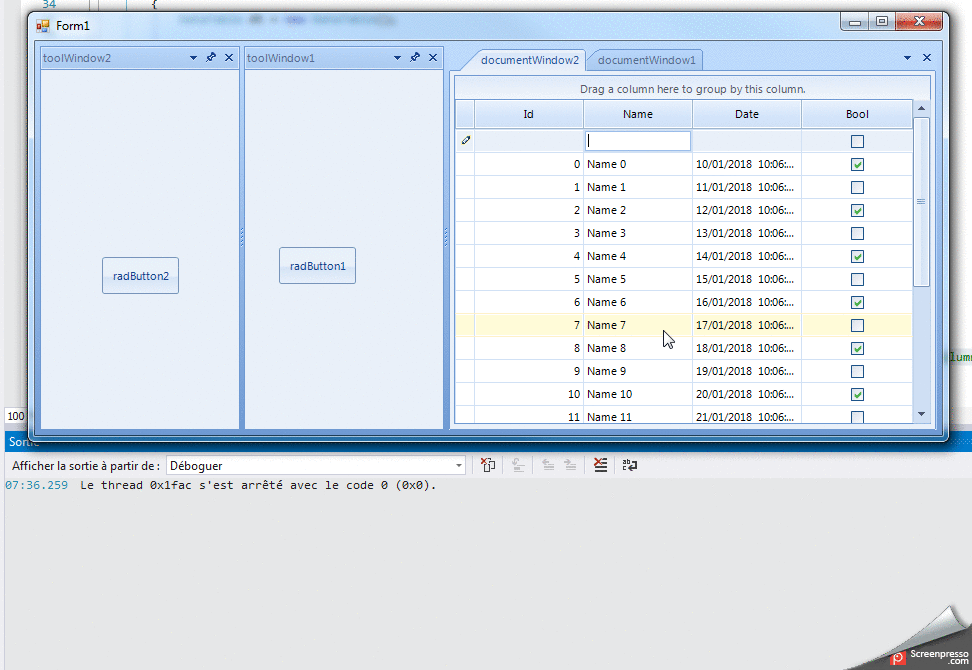The image size is (972, 670).
Task: Uncheck Bool checkbox for Name 0
Action: 857,164
